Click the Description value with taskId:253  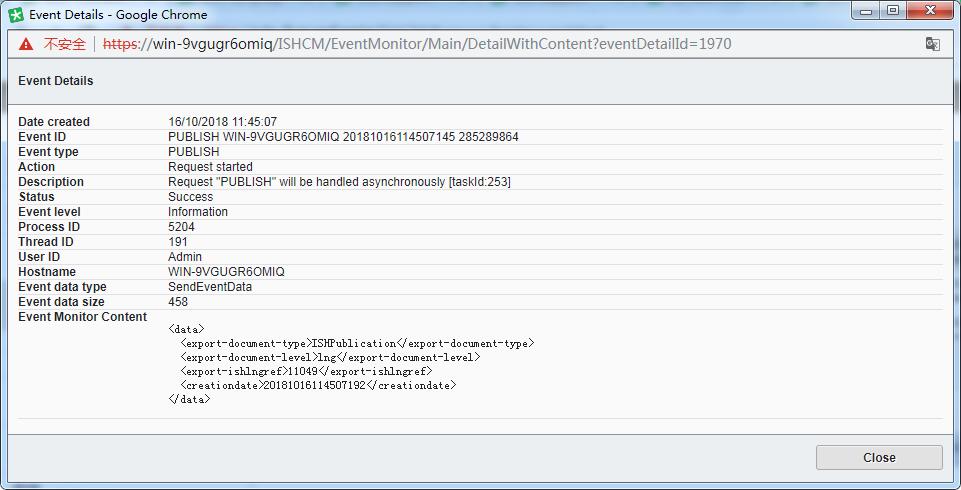coord(339,182)
